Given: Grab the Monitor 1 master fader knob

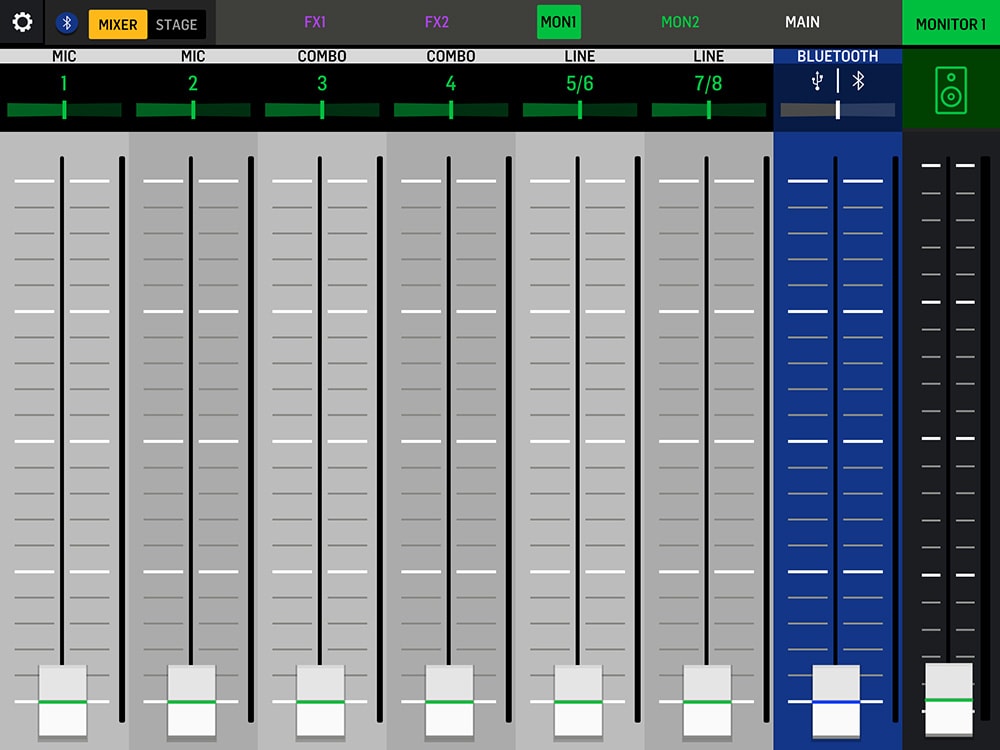Looking at the screenshot, I should click(x=949, y=700).
